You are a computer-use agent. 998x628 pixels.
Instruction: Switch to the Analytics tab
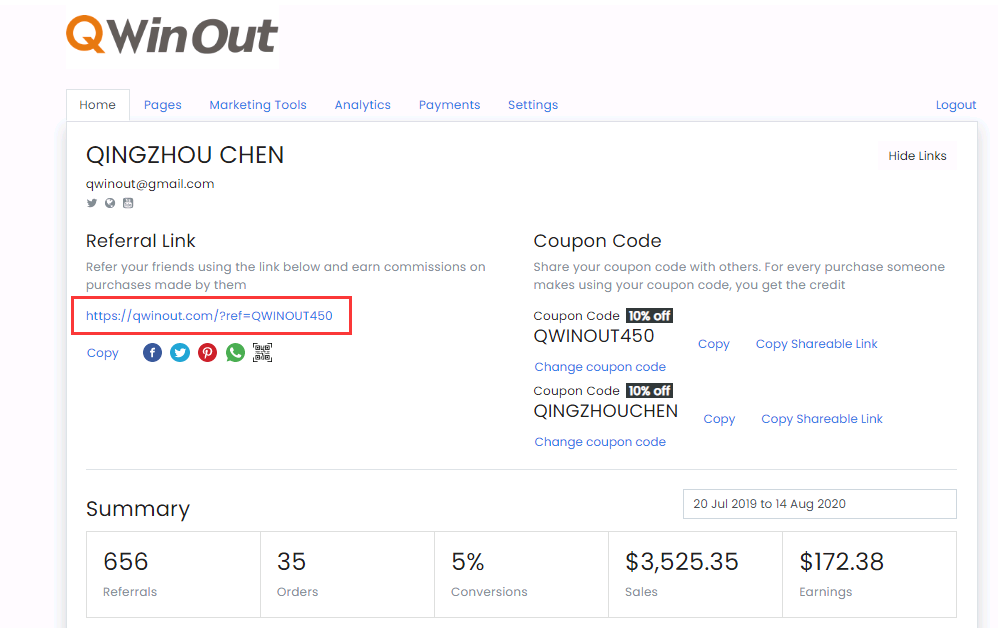[362, 105]
